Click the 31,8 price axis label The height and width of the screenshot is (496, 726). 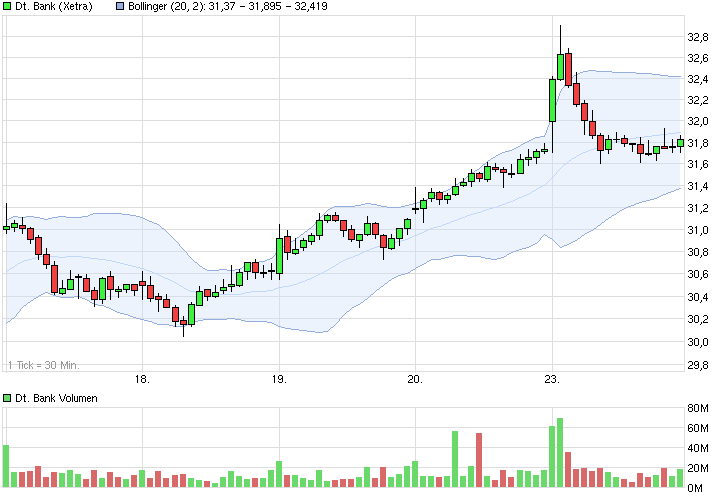(698, 143)
